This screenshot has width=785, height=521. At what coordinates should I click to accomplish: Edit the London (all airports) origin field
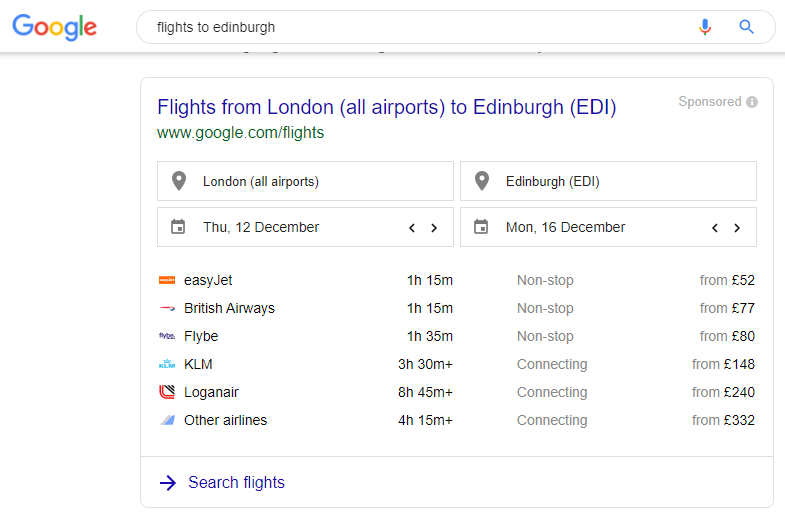pyautogui.click(x=305, y=181)
